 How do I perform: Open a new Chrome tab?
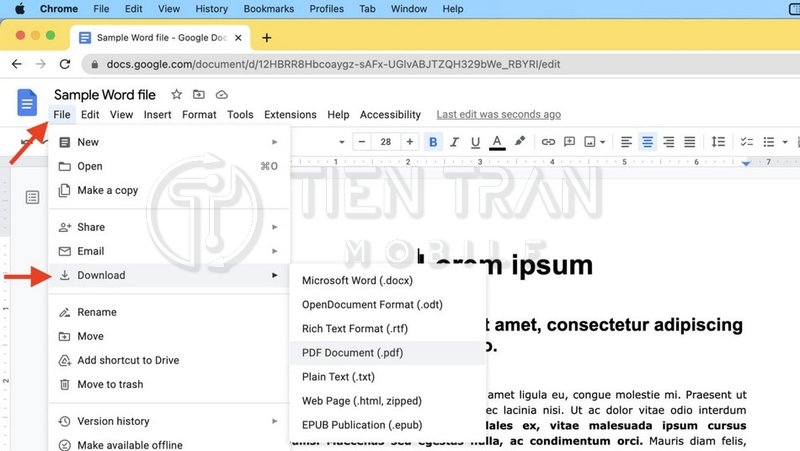266,38
